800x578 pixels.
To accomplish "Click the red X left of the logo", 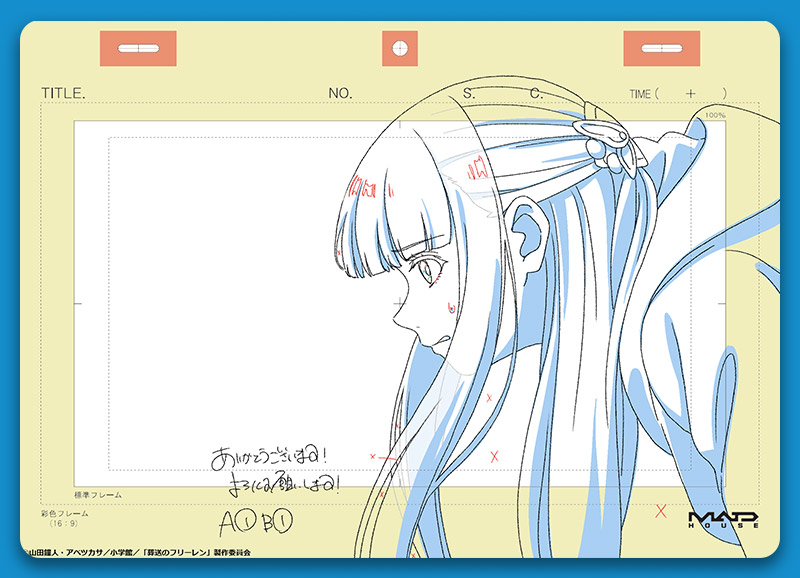I will [660, 511].
